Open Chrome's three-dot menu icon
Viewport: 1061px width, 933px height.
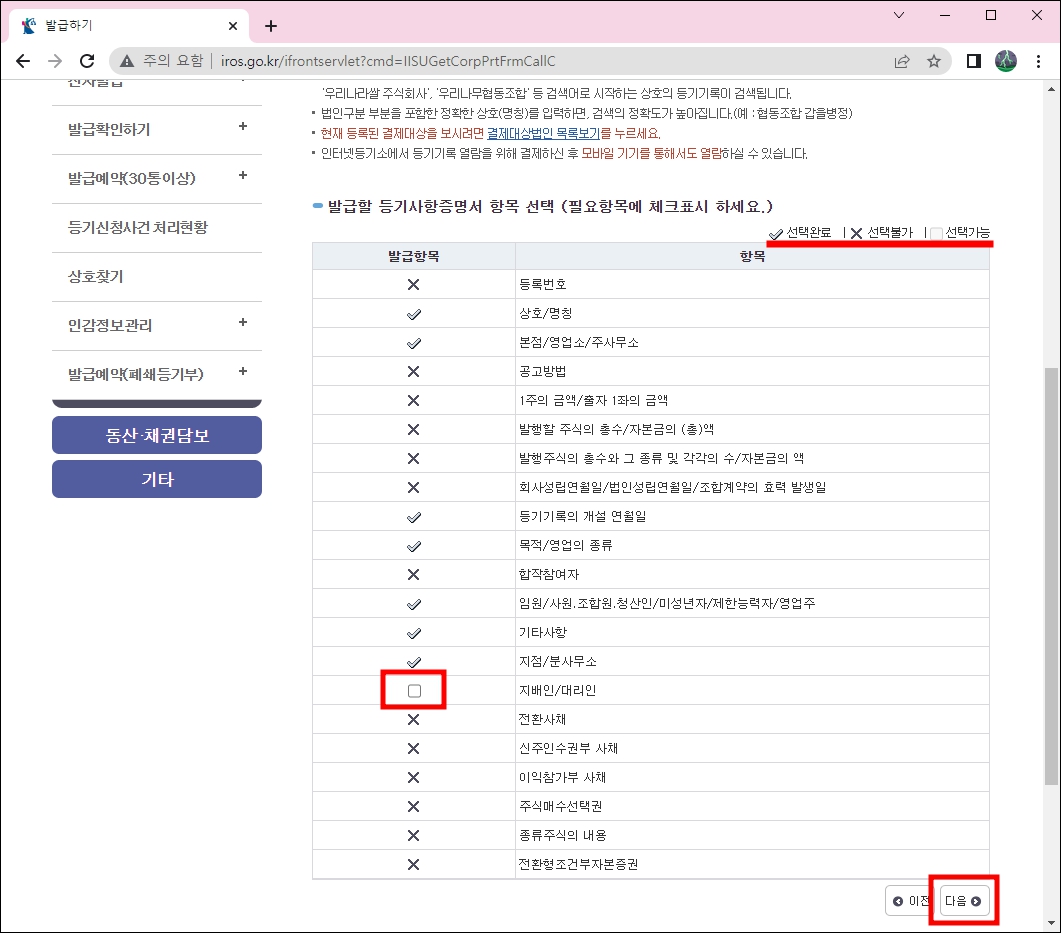[x=1038, y=60]
